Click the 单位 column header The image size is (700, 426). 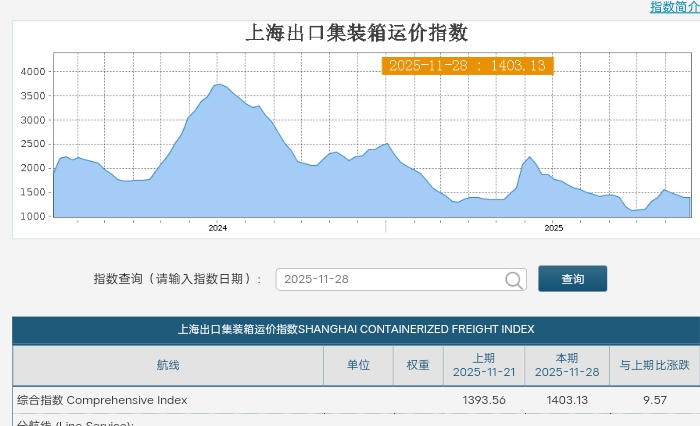[x=358, y=365]
